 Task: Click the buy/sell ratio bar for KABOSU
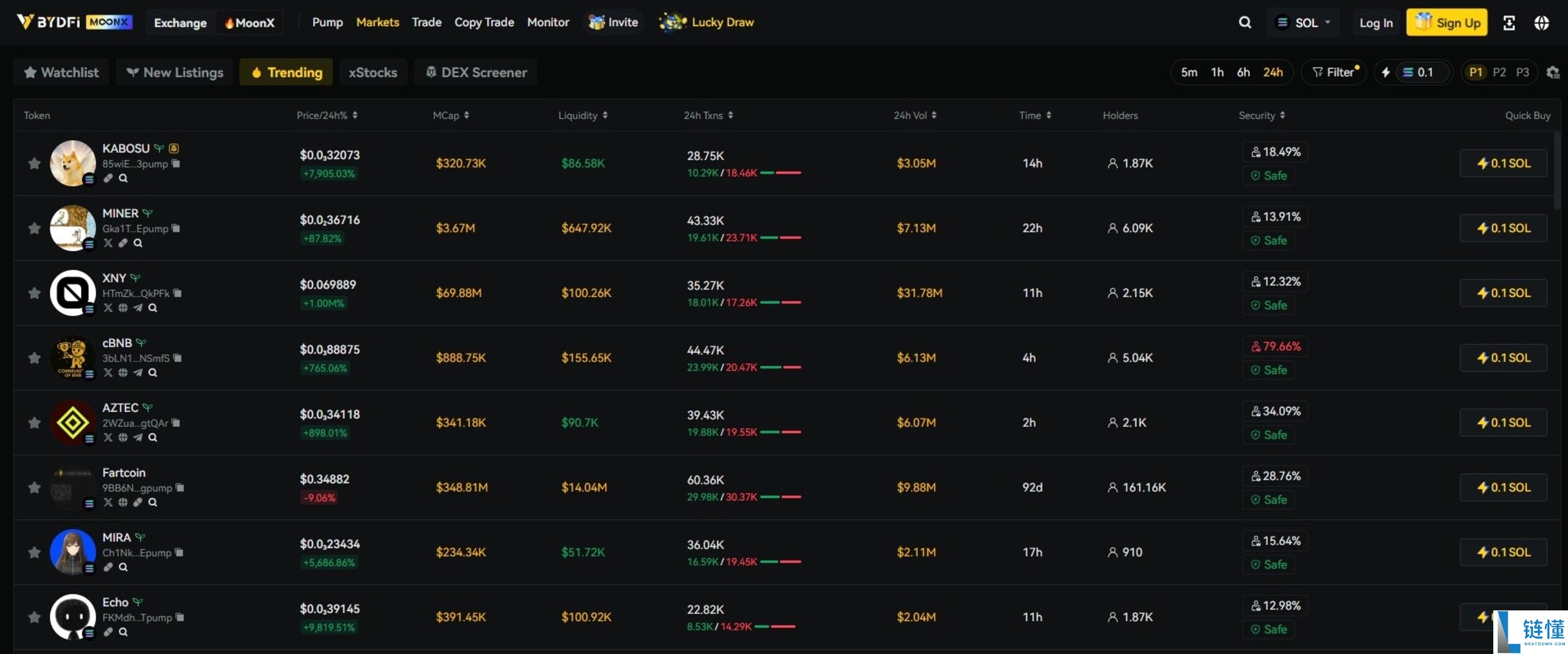pos(781,173)
